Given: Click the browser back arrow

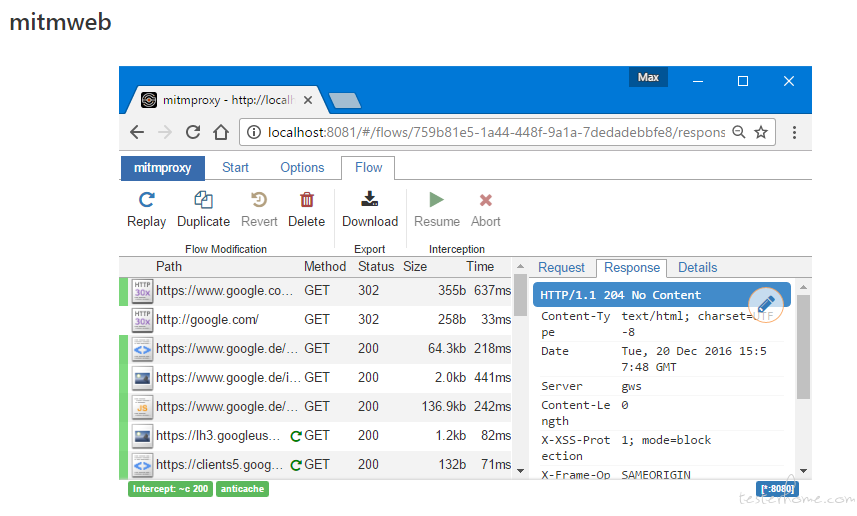Looking at the screenshot, I should click(137, 132).
